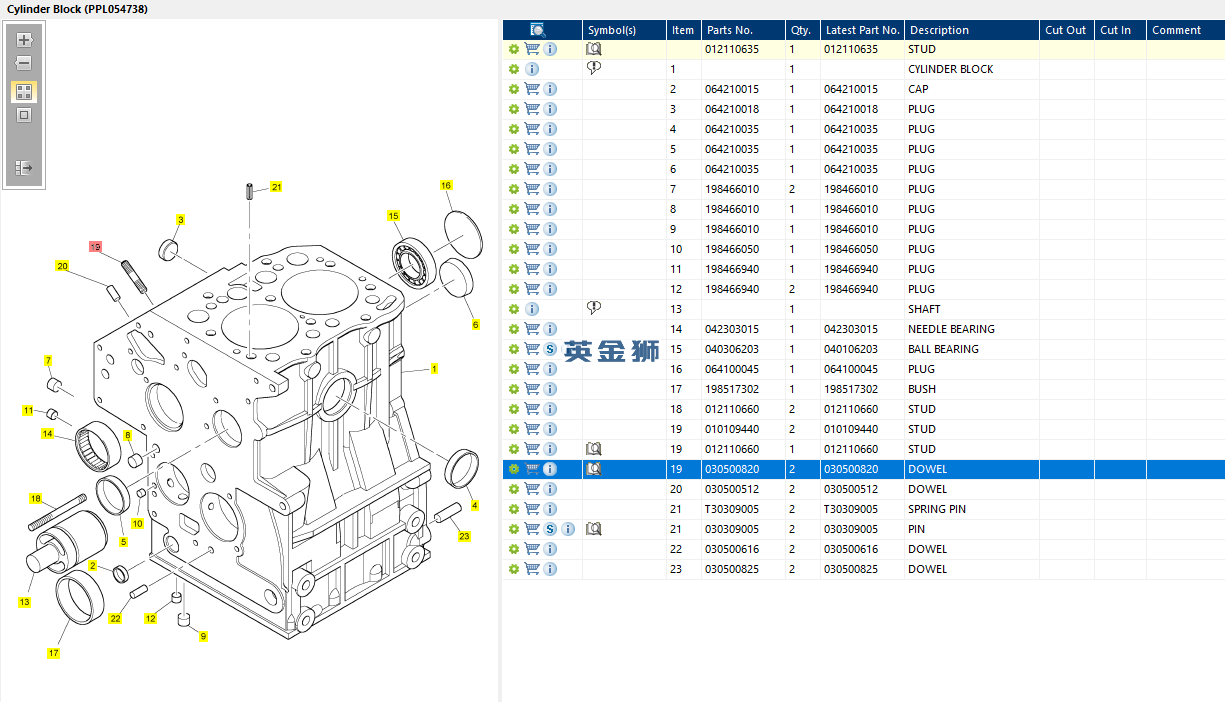The image size is (1225, 702).
Task: Click the export list arrow icon
Action: [x=24, y=168]
